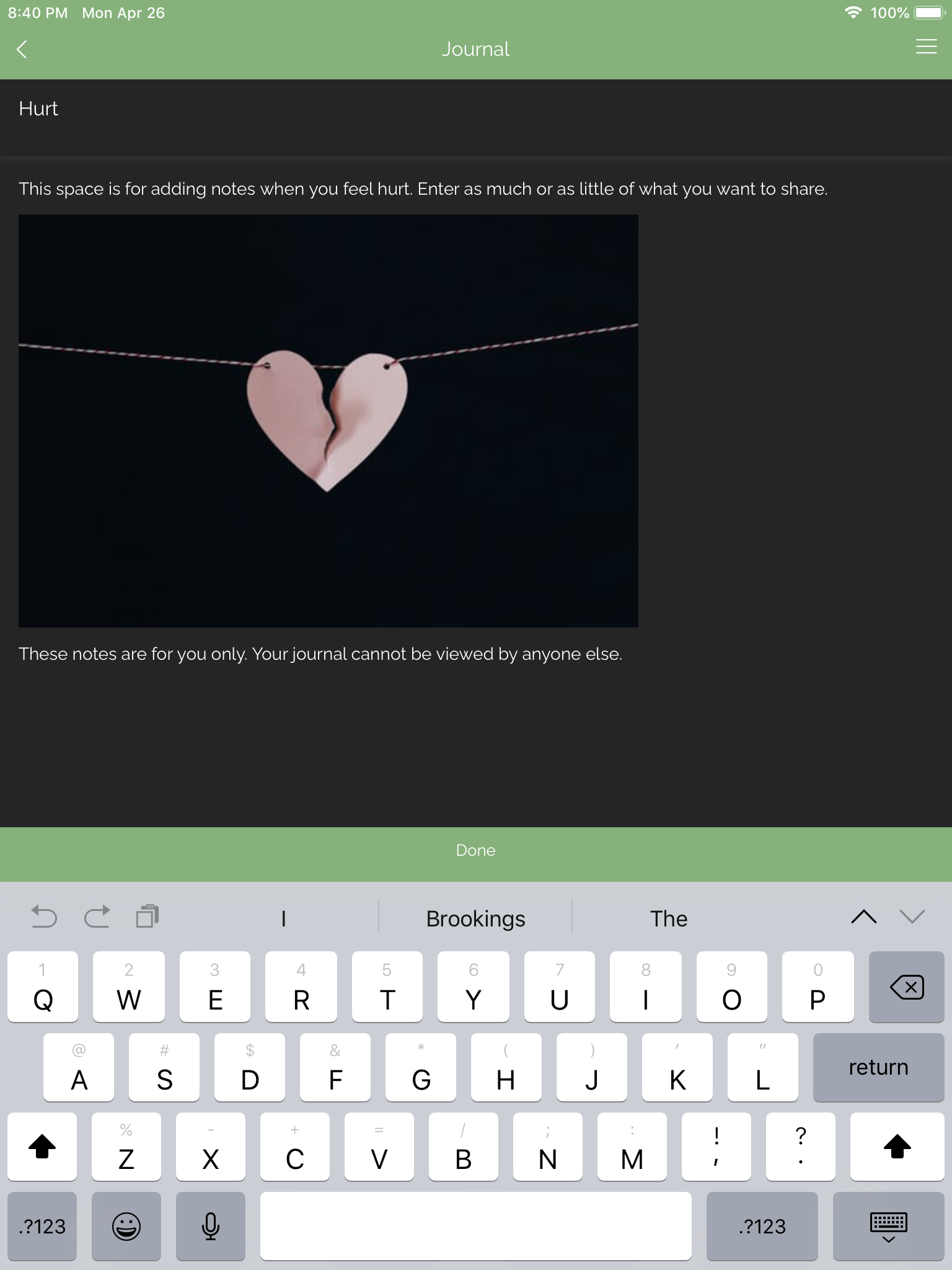Hide the keyboard with dismiss key
The image size is (952, 1270).
pos(889,1226)
